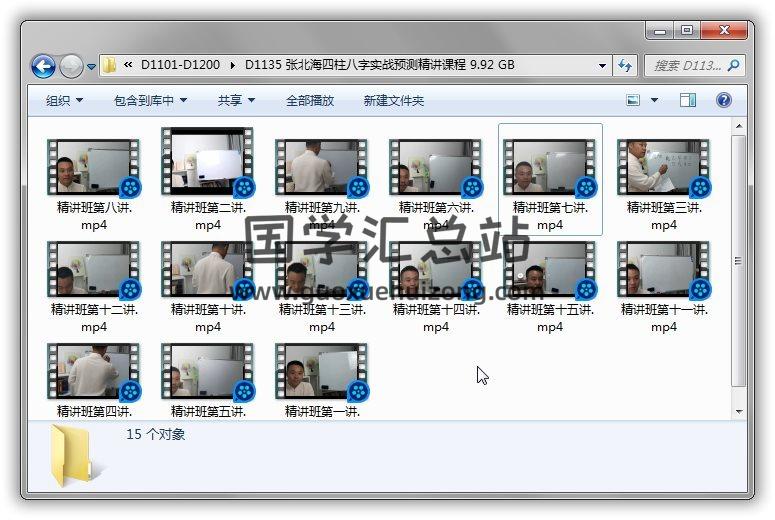Viewport: 775px width, 520px height.
Task: Click the 新建文件夹 button
Action: coord(393,100)
